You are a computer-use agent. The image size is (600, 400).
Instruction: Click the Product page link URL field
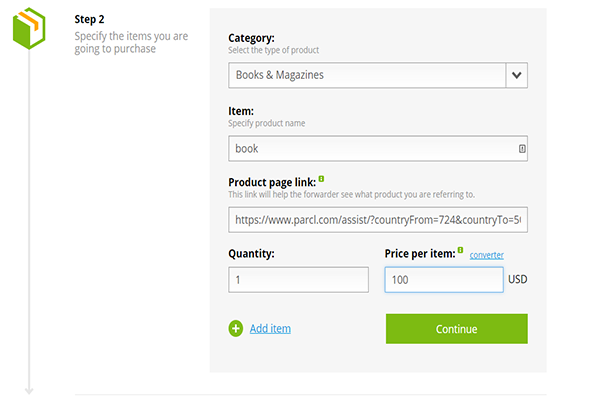pos(378,219)
